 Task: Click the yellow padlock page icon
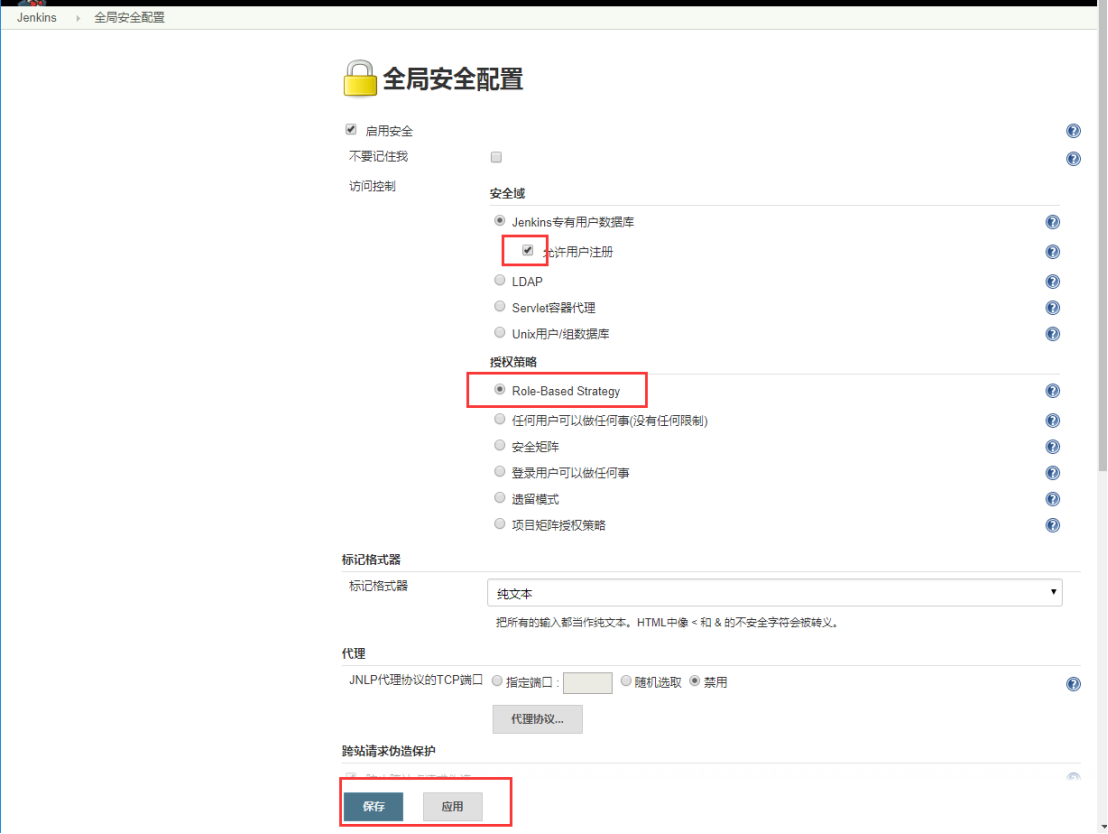pos(360,78)
